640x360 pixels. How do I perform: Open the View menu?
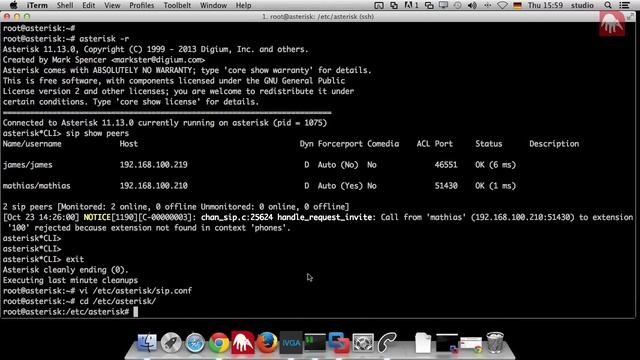[x=112, y=5]
